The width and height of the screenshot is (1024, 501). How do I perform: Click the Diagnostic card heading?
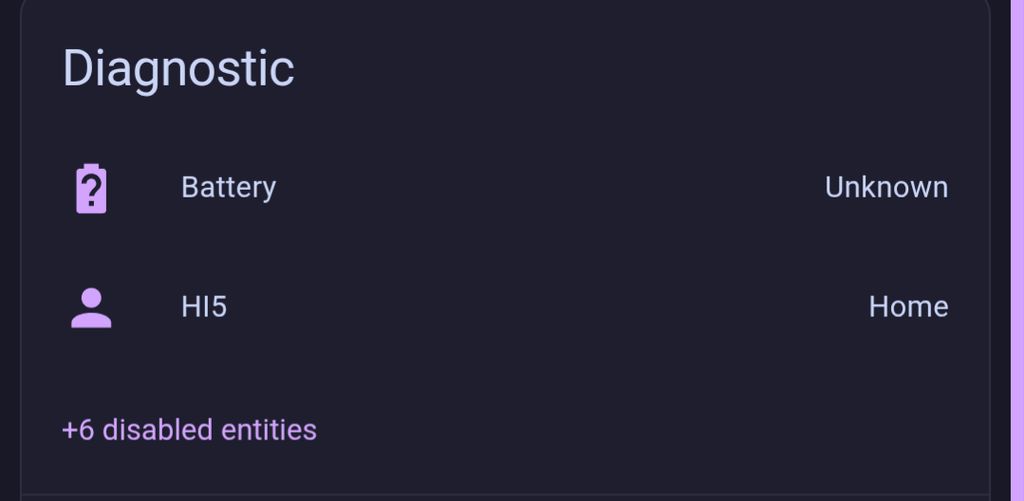178,69
